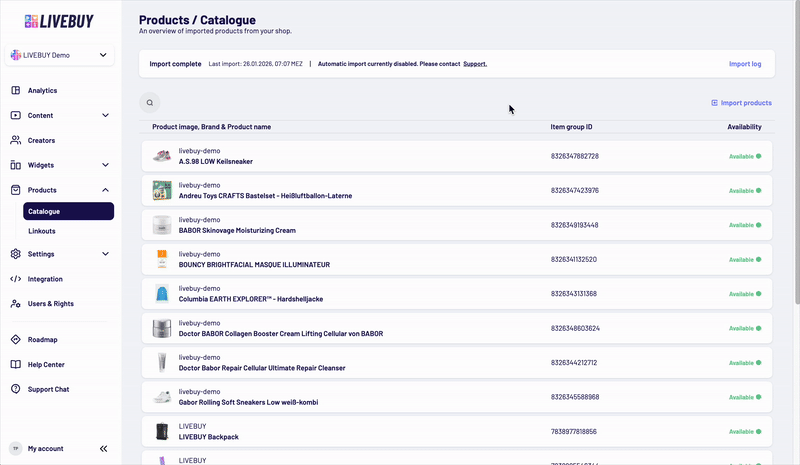Screen dimensions: 800x465
Task: Click the Integration code icon
Action: click(16, 279)
